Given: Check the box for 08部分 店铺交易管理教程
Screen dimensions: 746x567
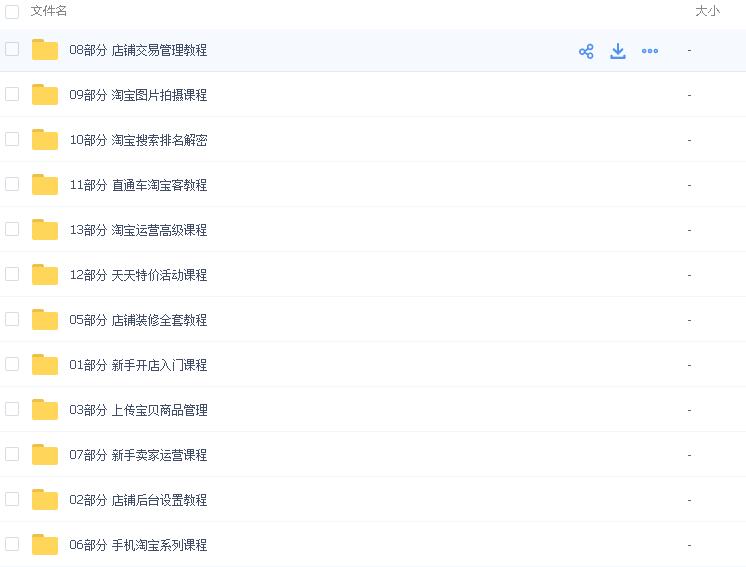Looking at the screenshot, I should [x=12, y=49].
